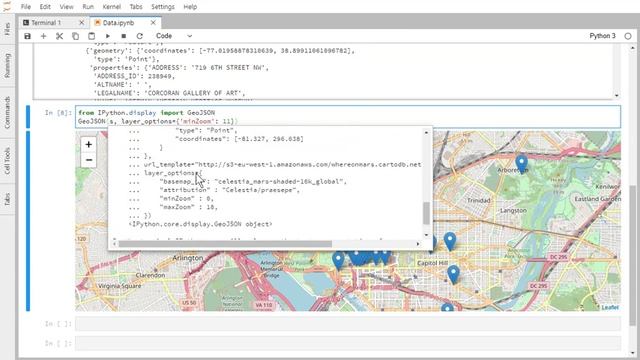Cut selected cell with the scissors icon

[x=60, y=36]
